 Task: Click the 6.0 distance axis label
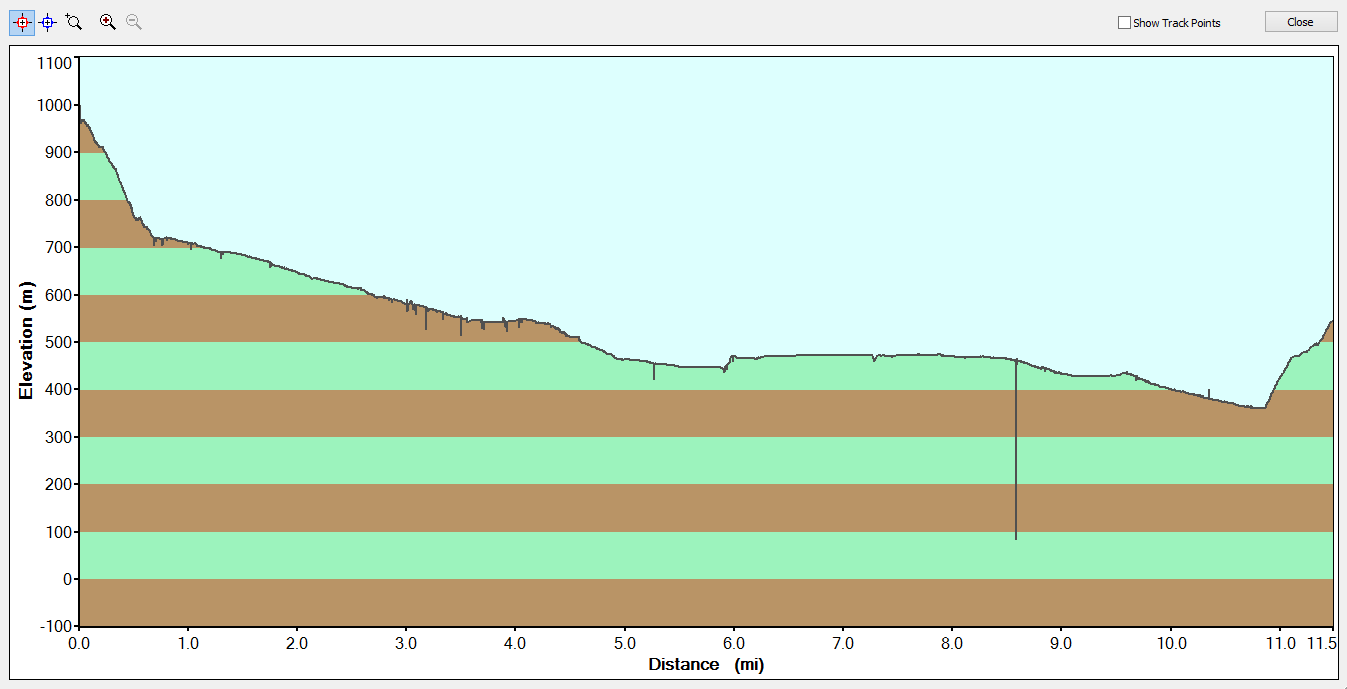tap(734, 643)
